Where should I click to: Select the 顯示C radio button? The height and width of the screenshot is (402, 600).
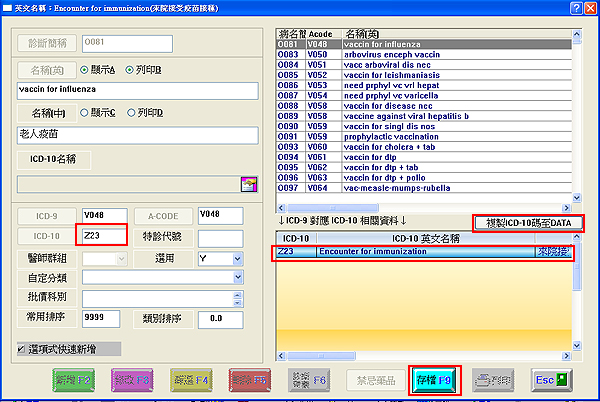85,112
